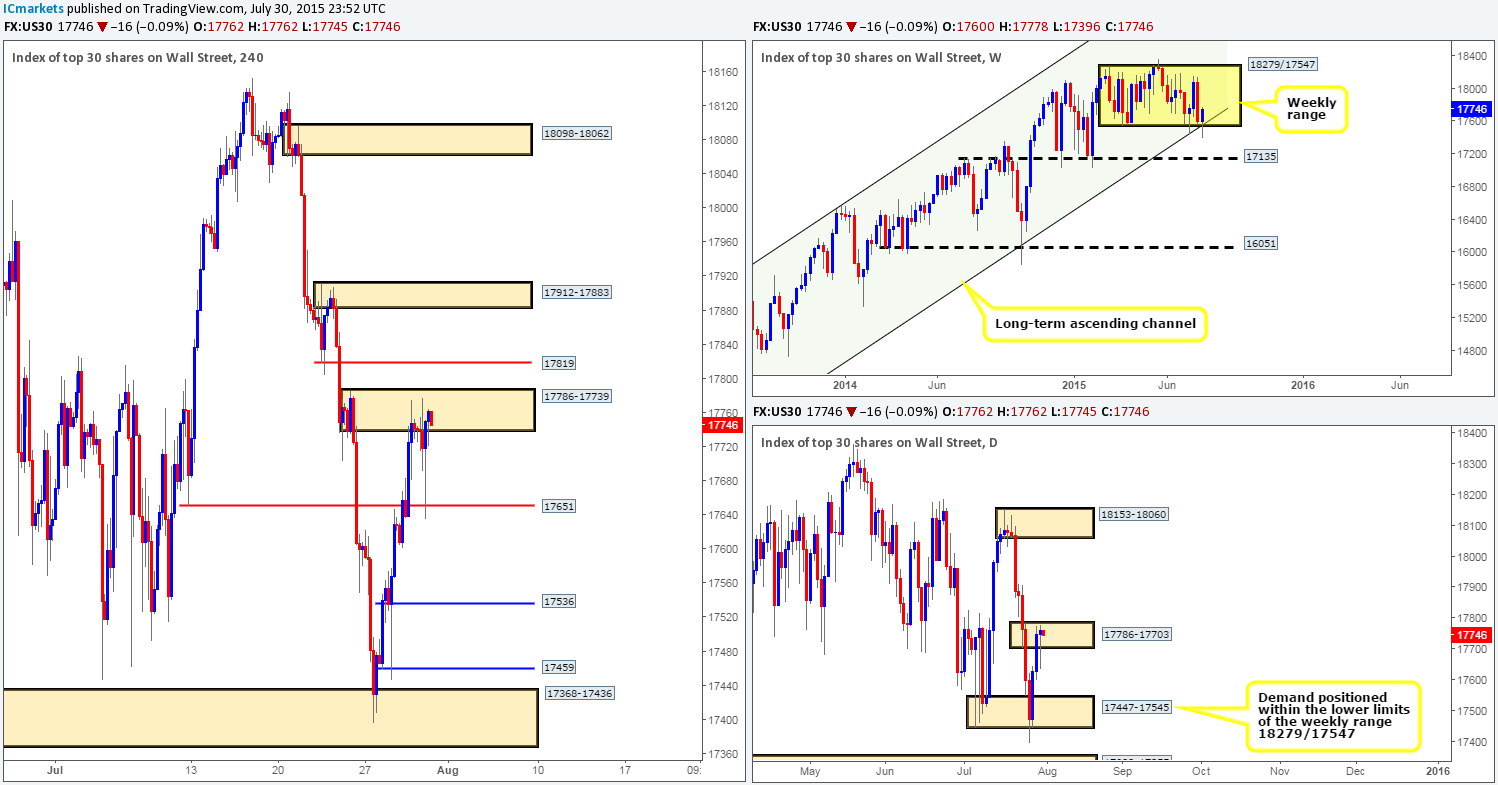The height and width of the screenshot is (785, 1498).
Task: Click the 18153-18060 daily zone label
Action: point(1135,514)
